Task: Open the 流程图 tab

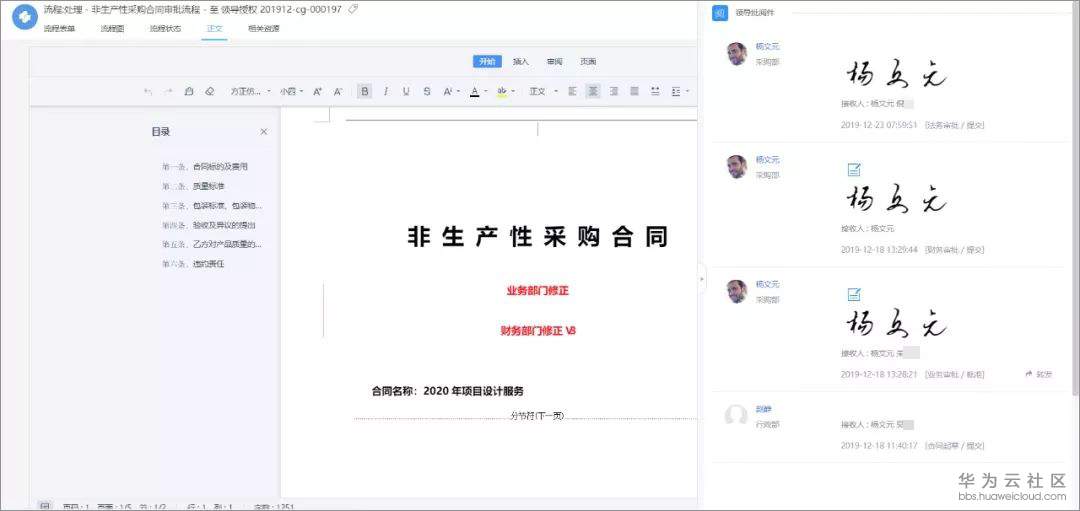Action: coord(112,29)
